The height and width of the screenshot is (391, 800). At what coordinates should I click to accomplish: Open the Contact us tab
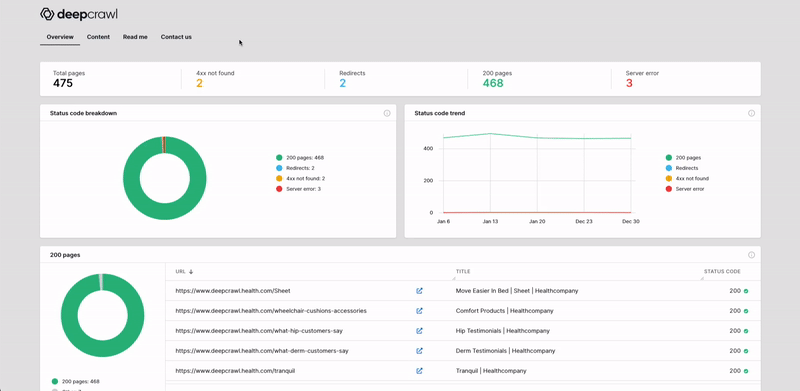click(x=176, y=37)
